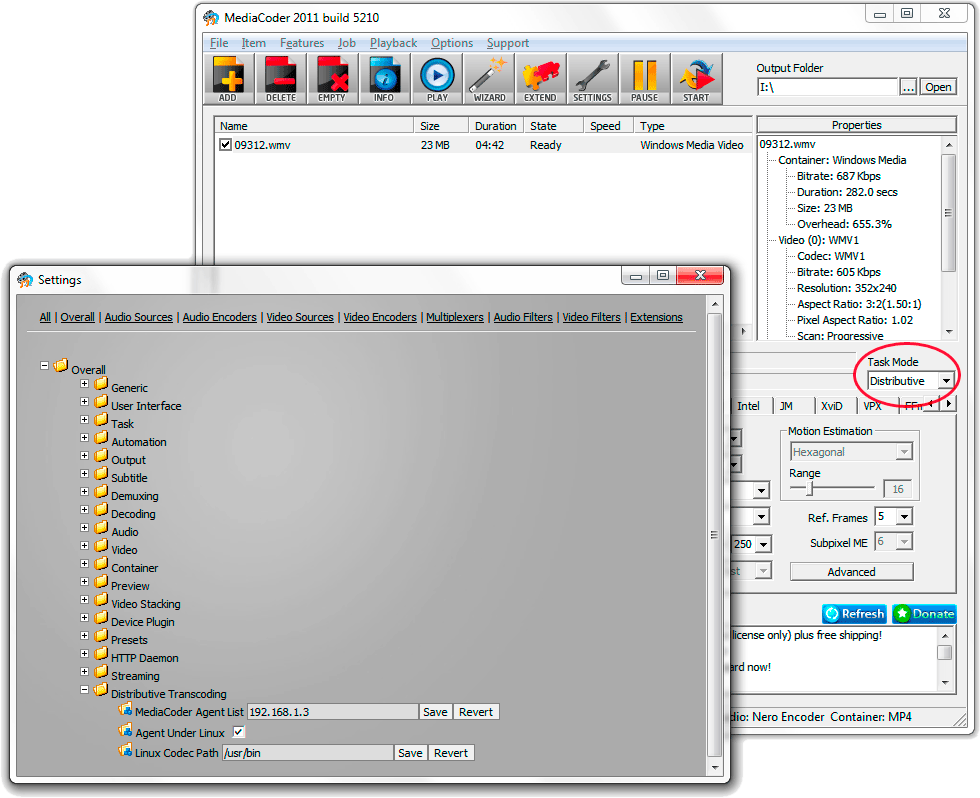Save the MediaCoder Agent List value

pyautogui.click(x=435, y=712)
